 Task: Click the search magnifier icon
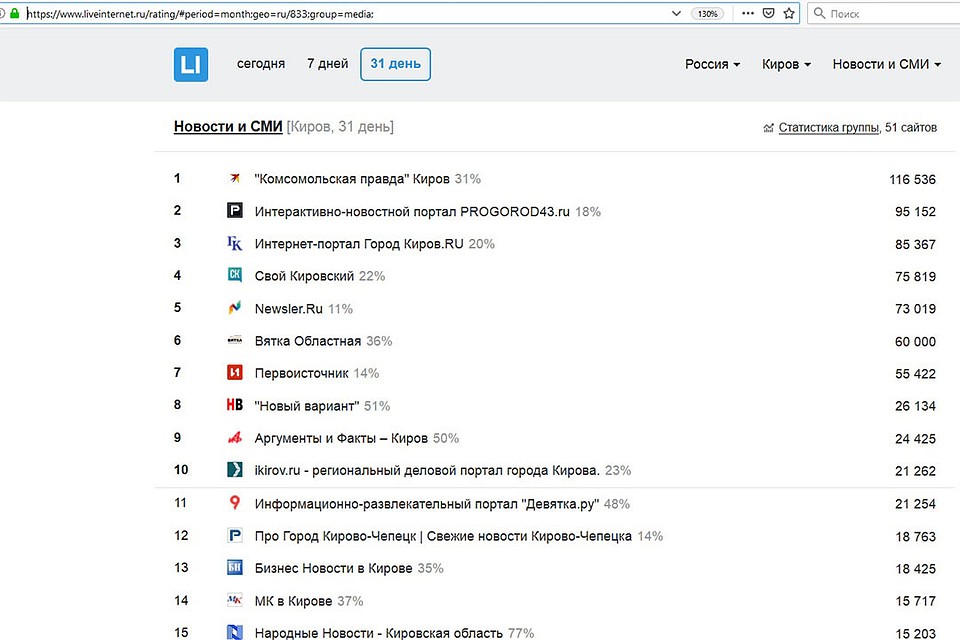pos(819,13)
